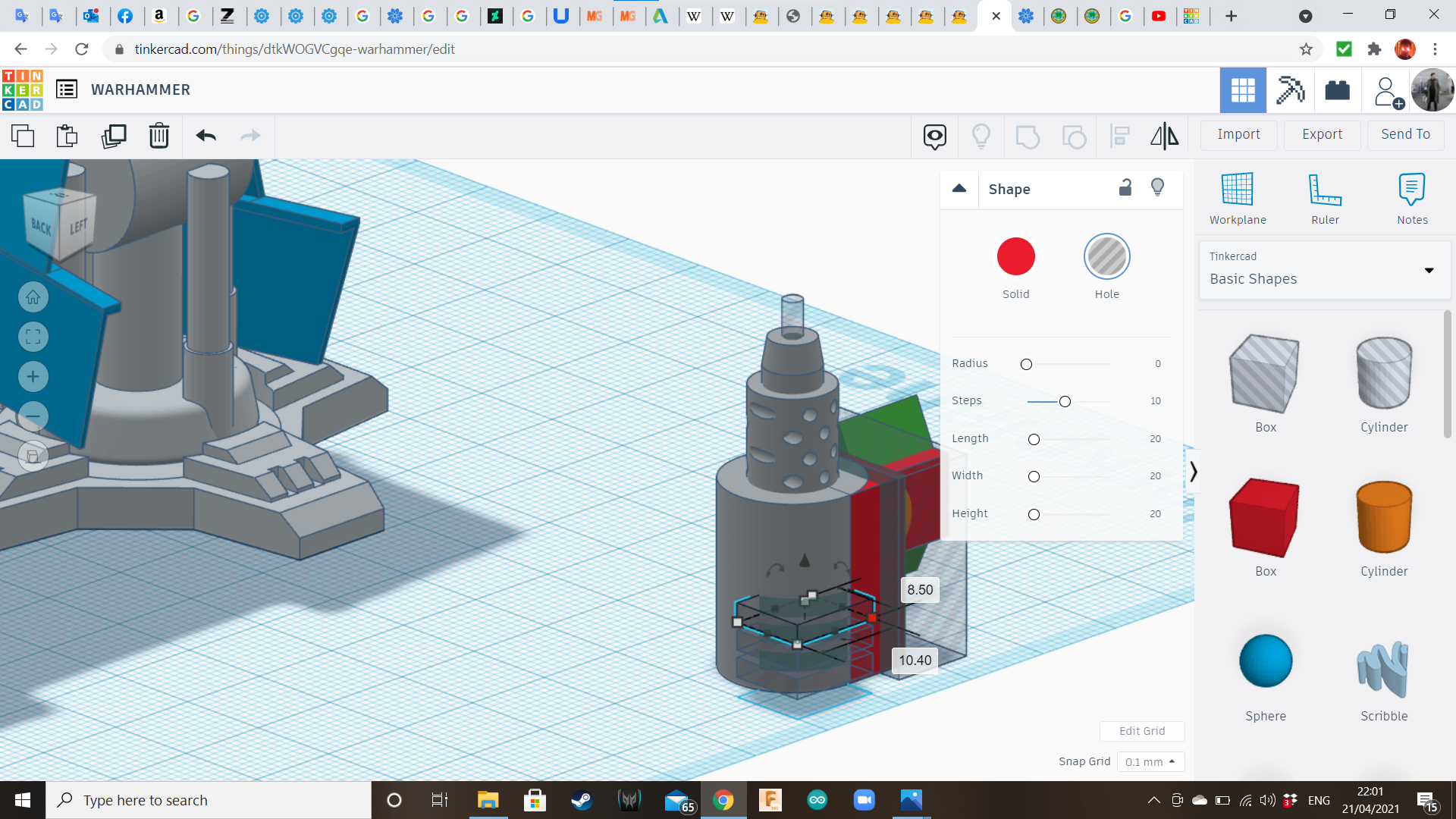Switch orthographic perspective view button
Viewport: 1456px width, 819px height.
(x=33, y=457)
